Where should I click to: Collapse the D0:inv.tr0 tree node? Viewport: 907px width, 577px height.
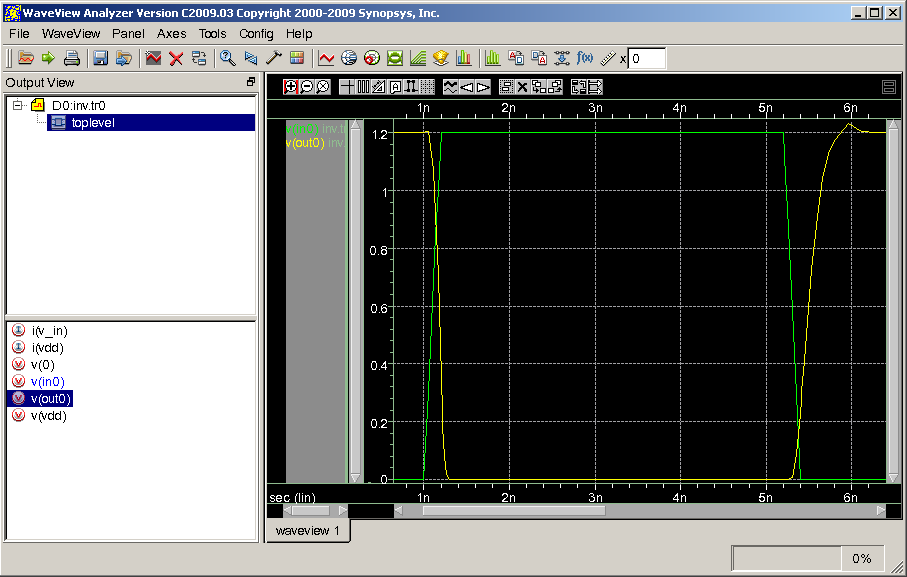18,105
